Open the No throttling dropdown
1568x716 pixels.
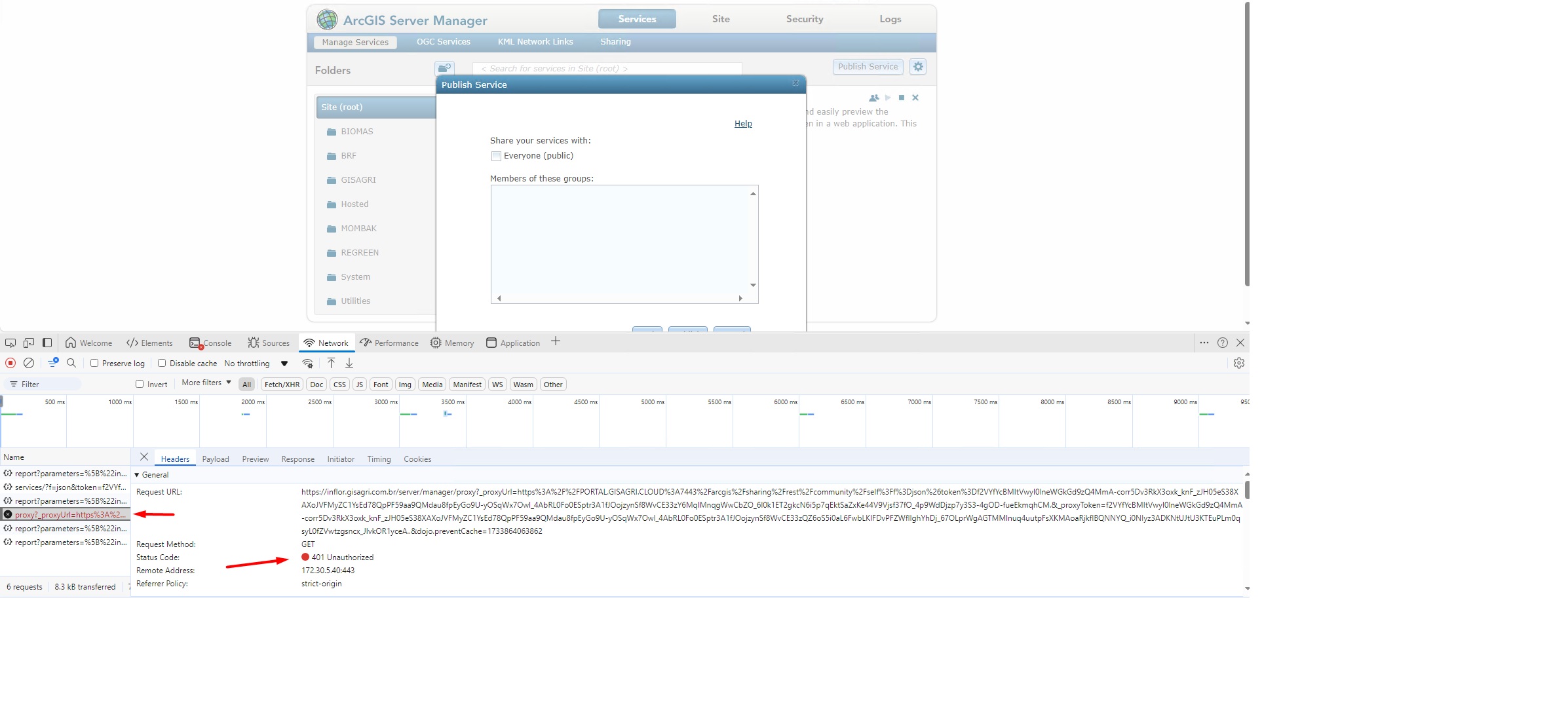pyautogui.click(x=256, y=364)
